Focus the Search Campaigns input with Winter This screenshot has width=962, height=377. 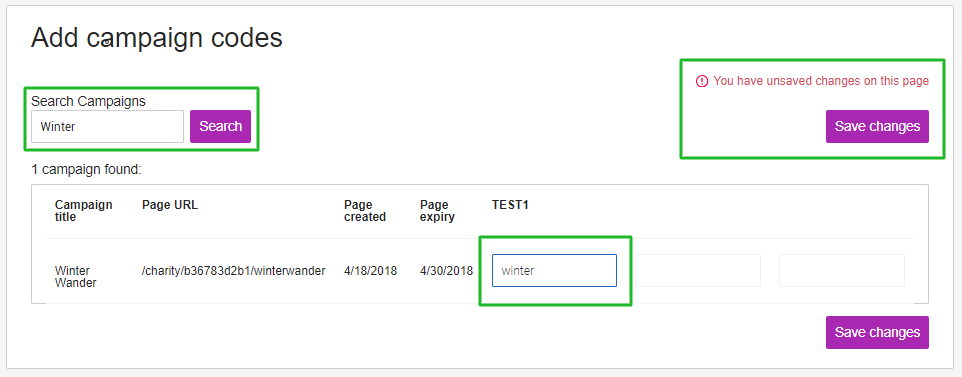[107, 126]
